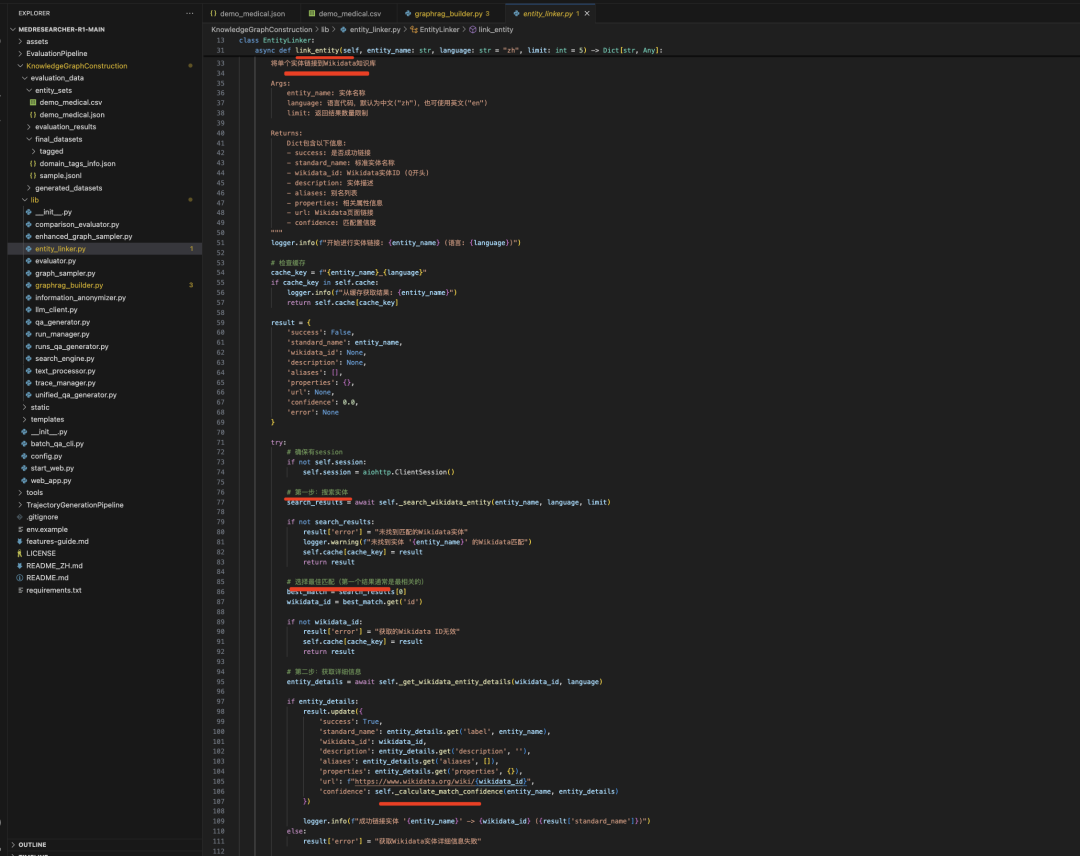The image size is (1080, 856).
Task: Open llm_client.py file
Action: click(56, 309)
